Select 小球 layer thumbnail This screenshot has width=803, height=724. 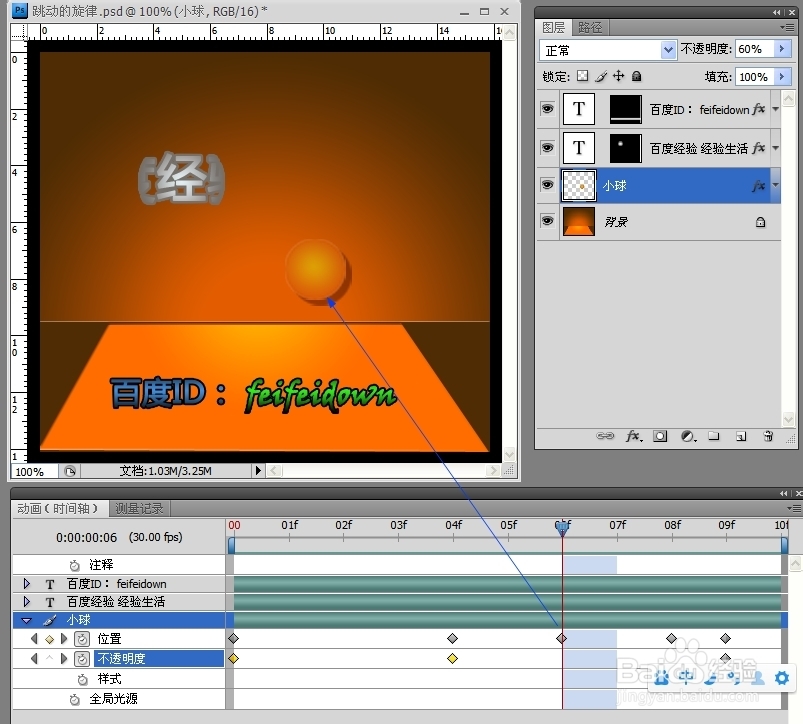pyautogui.click(x=579, y=185)
